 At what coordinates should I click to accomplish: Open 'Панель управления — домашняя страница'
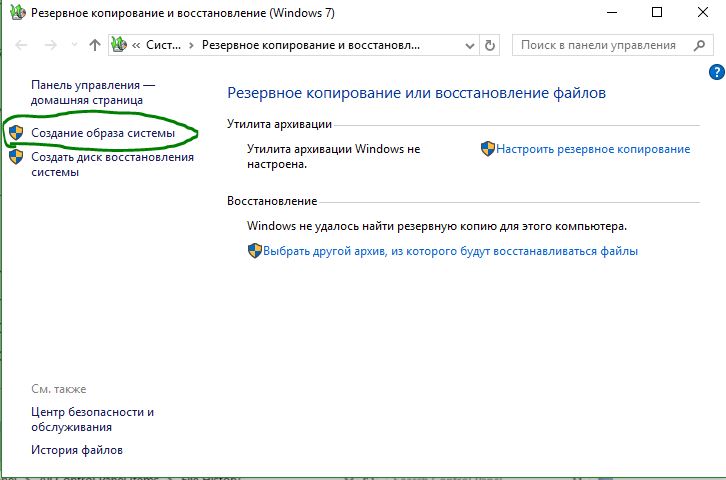coord(93,93)
